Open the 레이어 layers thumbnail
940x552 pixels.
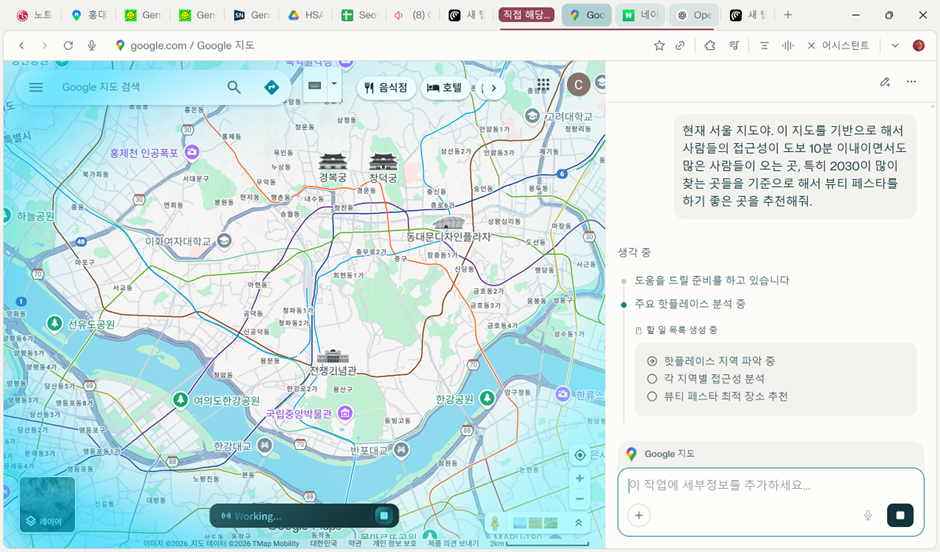[x=47, y=504]
